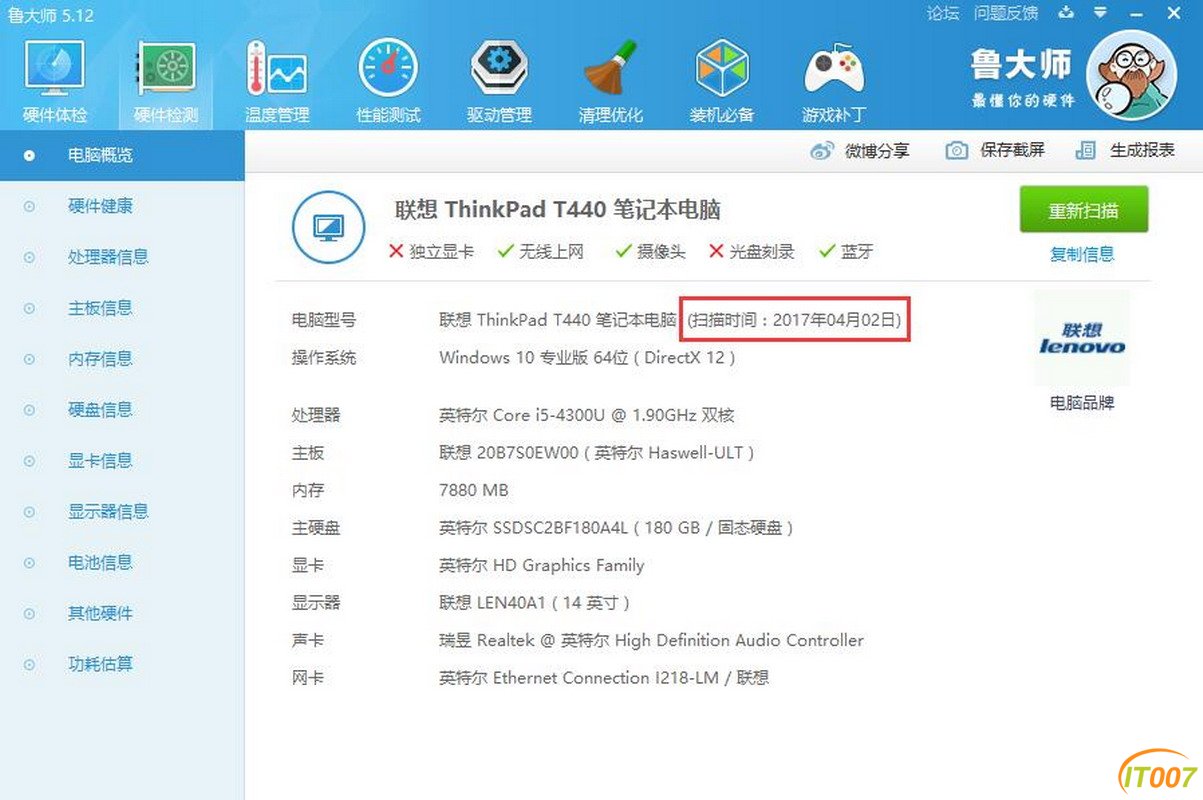Screen dimensions: 1203x800
Task: Click the 光盘刻录 status indicator
Action: pos(751,252)
